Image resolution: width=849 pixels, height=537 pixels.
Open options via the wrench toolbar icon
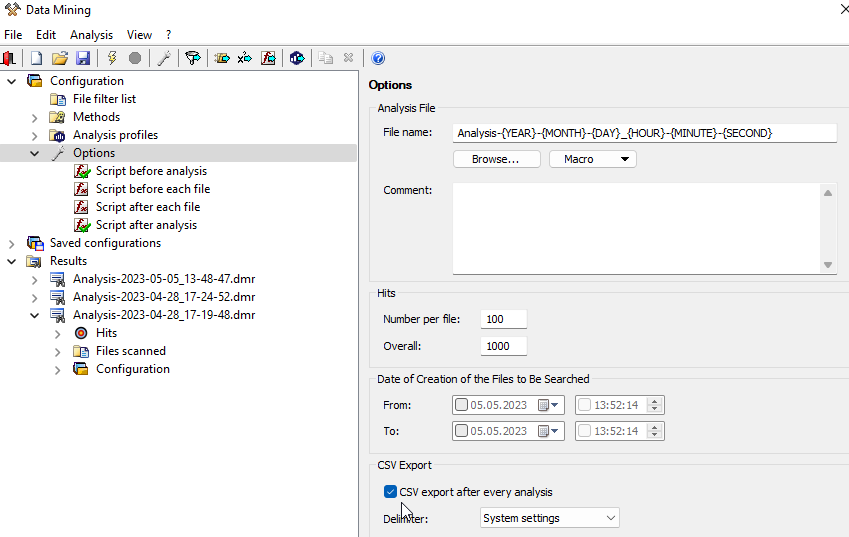[x=164, y=58]
